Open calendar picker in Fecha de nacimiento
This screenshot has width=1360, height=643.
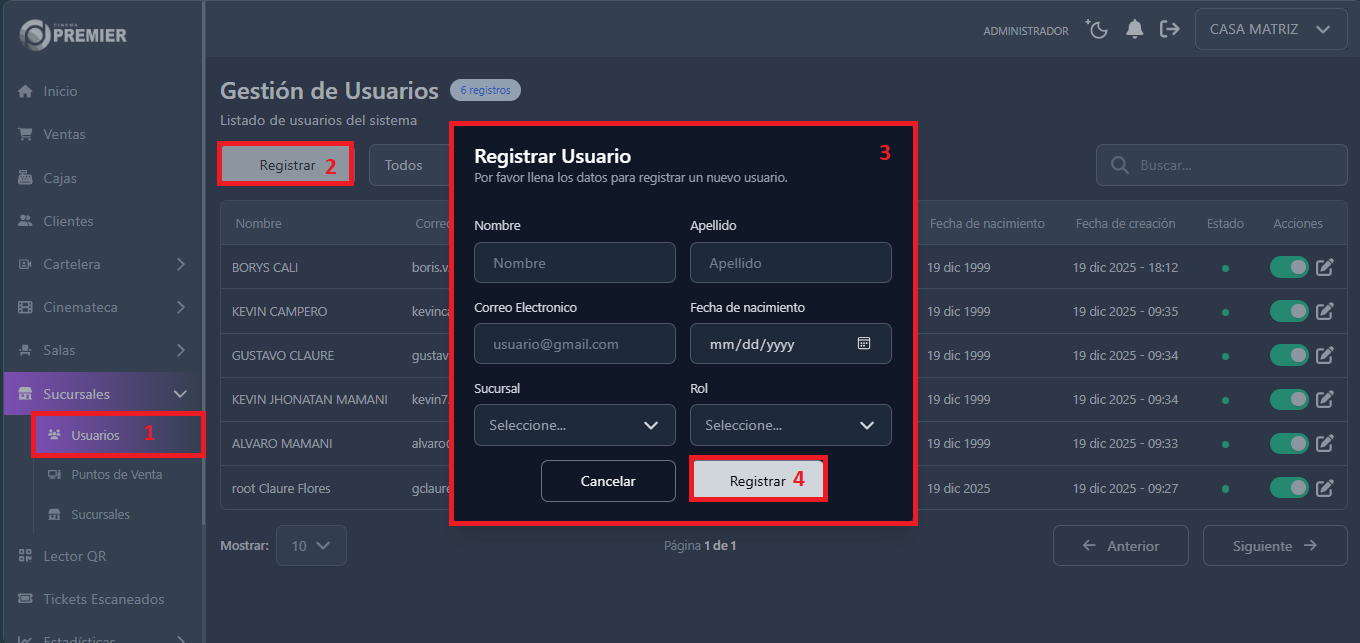(x=864, y=343)
